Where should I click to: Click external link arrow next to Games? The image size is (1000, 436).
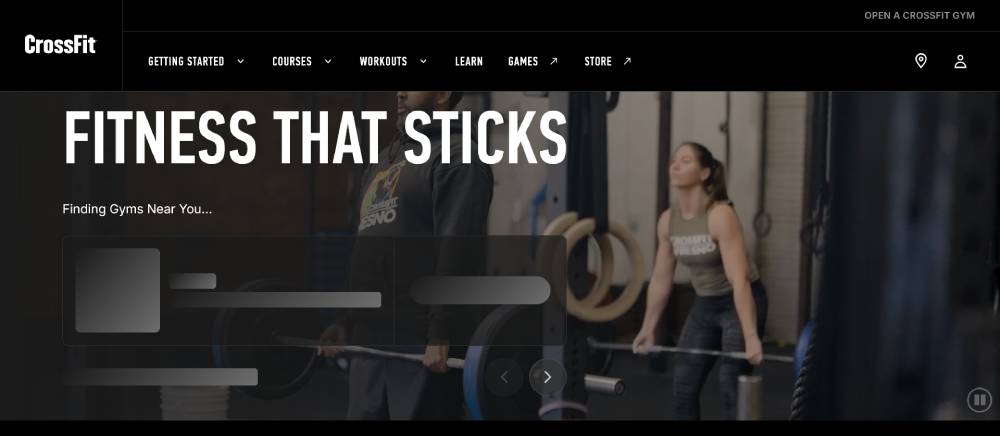point(554,61)
